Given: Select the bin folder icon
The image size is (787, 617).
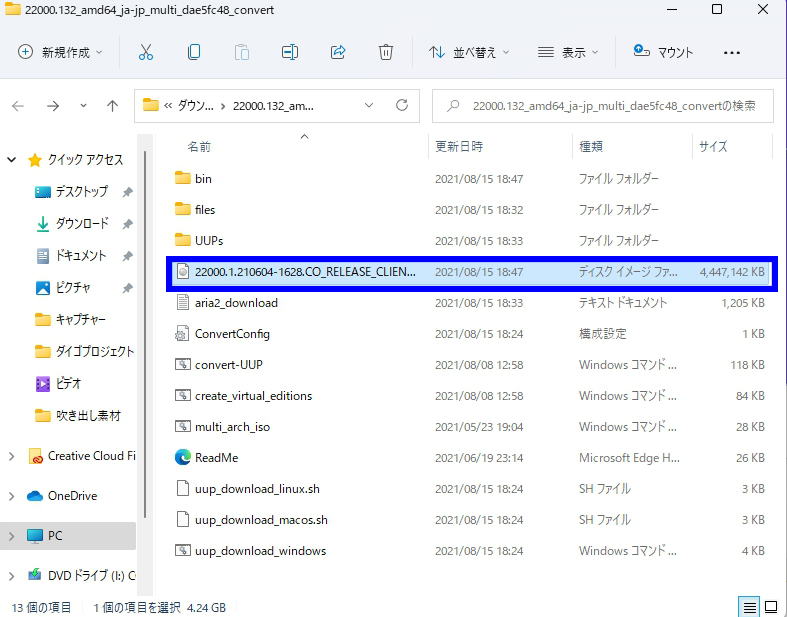Looking at the screenshot, I should [x=183, y=178].
